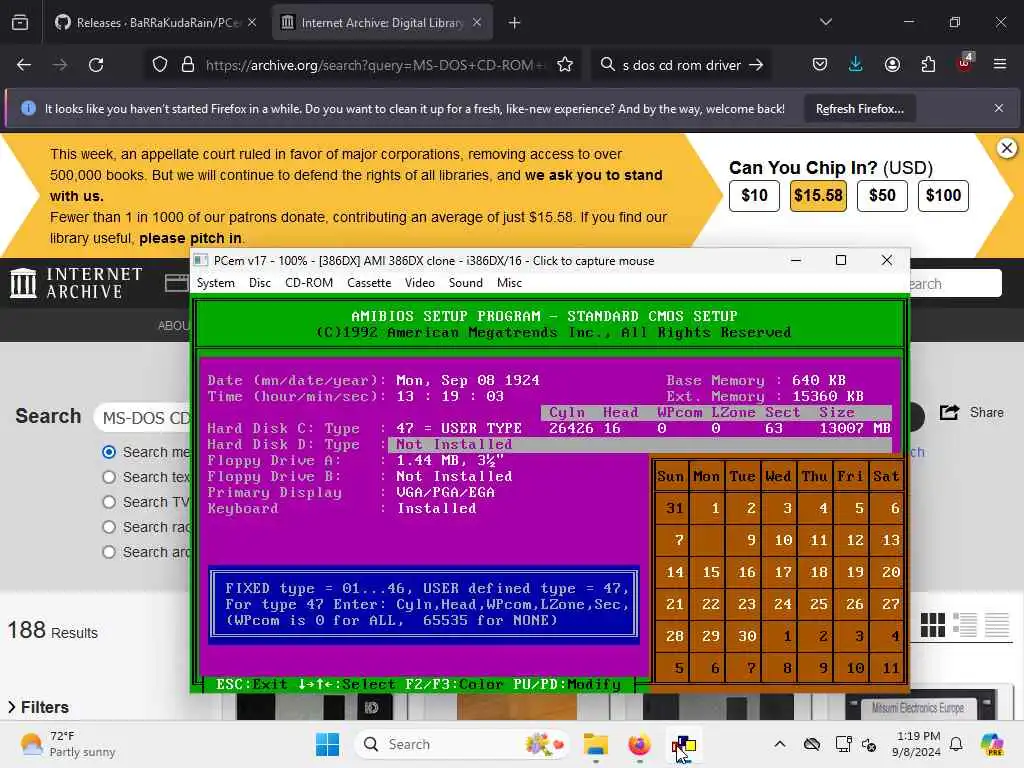This screenshot has width=1024, height=768.
Task: Open Windows Start menu
Action: coord(327,744)
